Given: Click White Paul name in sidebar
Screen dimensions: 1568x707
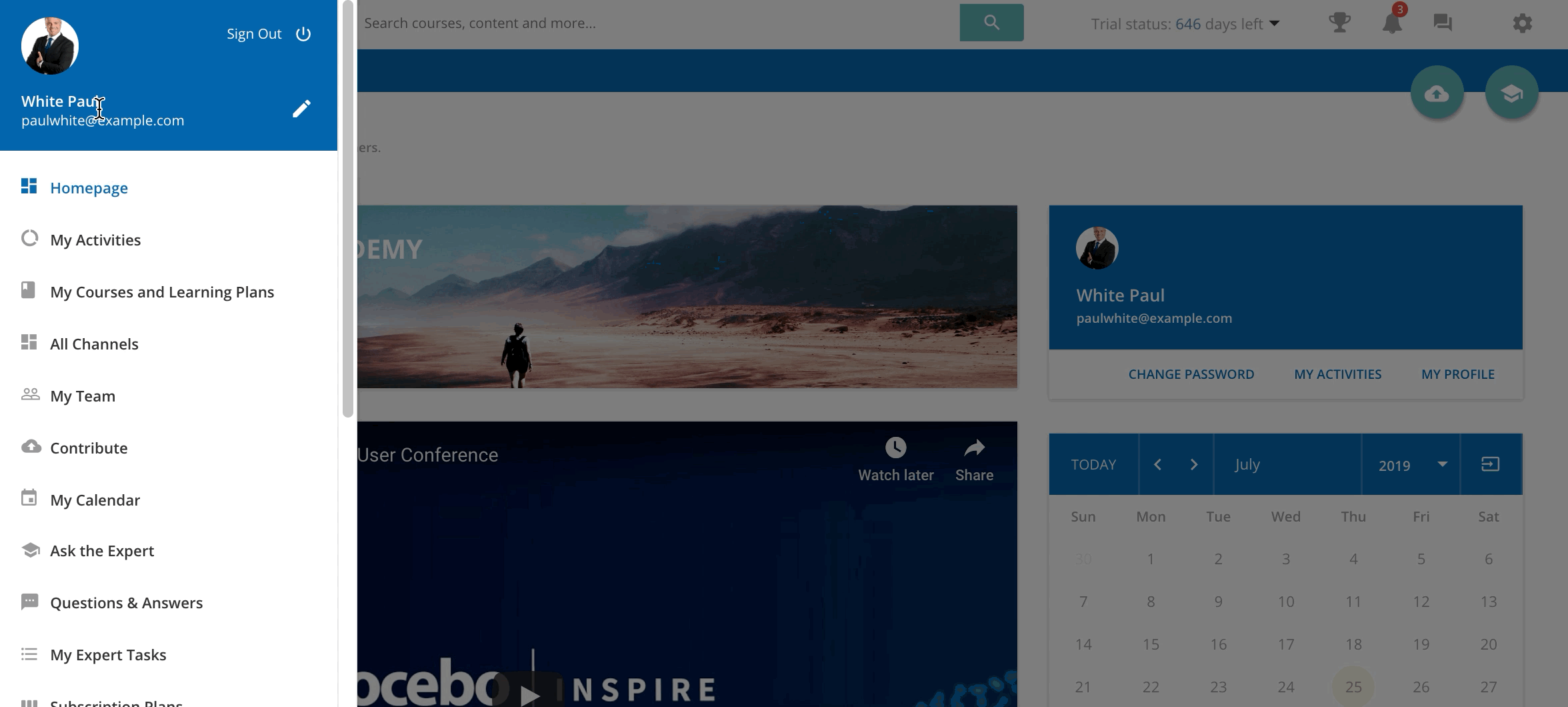Looking at the screenshot, I should point(62,101).
